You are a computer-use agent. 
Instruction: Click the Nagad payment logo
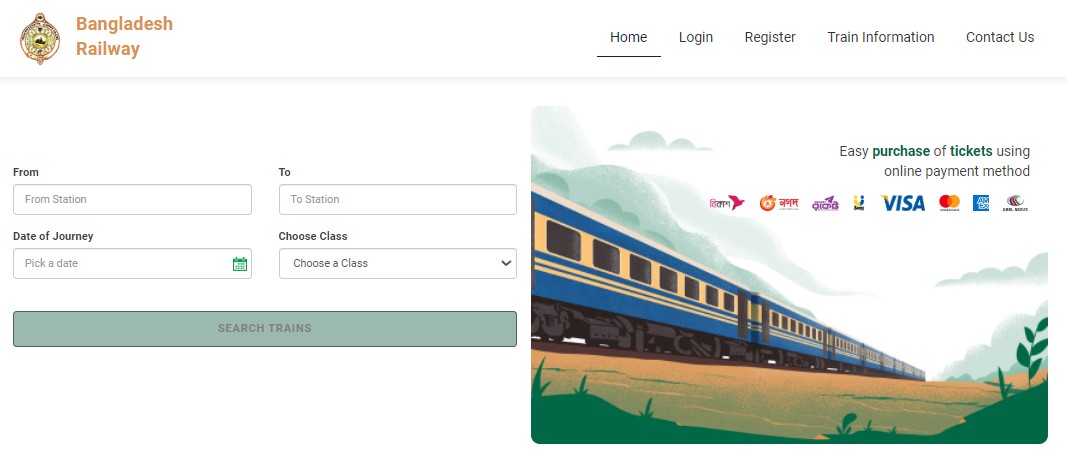pyautogui.click(x=779, y=203)
